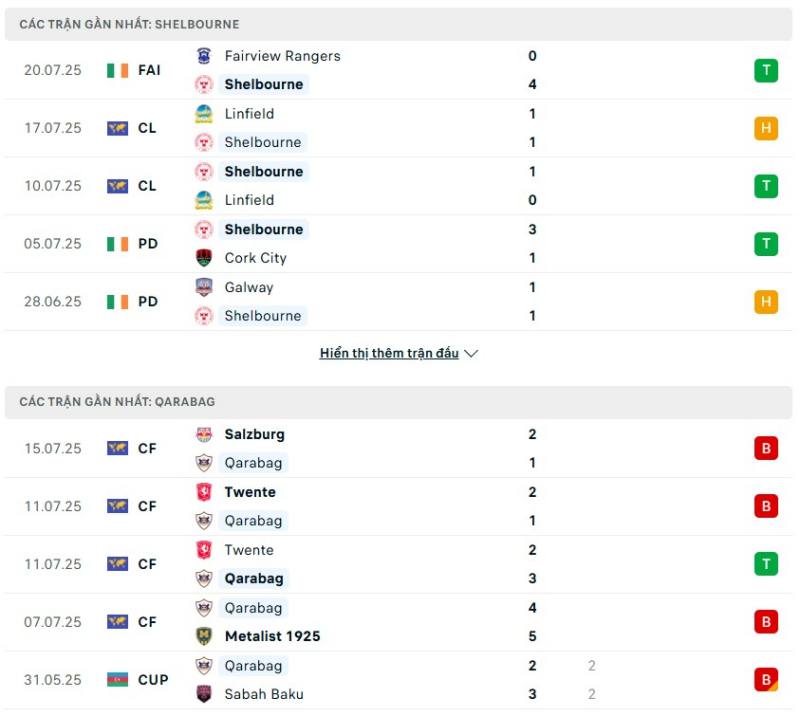800x716 pixels.
Task: Click the green T badge for Fairview Rangers match
Action: [766, 70]
